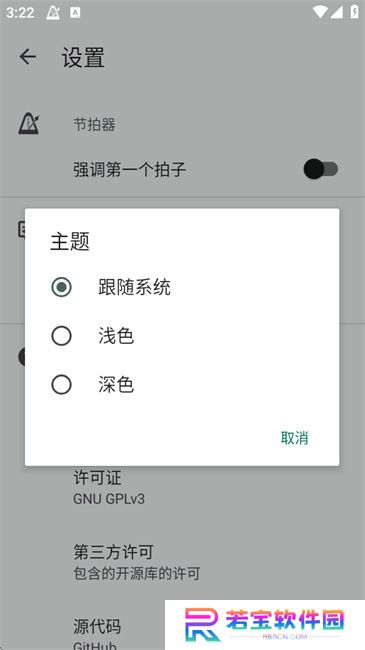
Task: Open 第三方许可 settings entry
Action: [x=182, y=562]
